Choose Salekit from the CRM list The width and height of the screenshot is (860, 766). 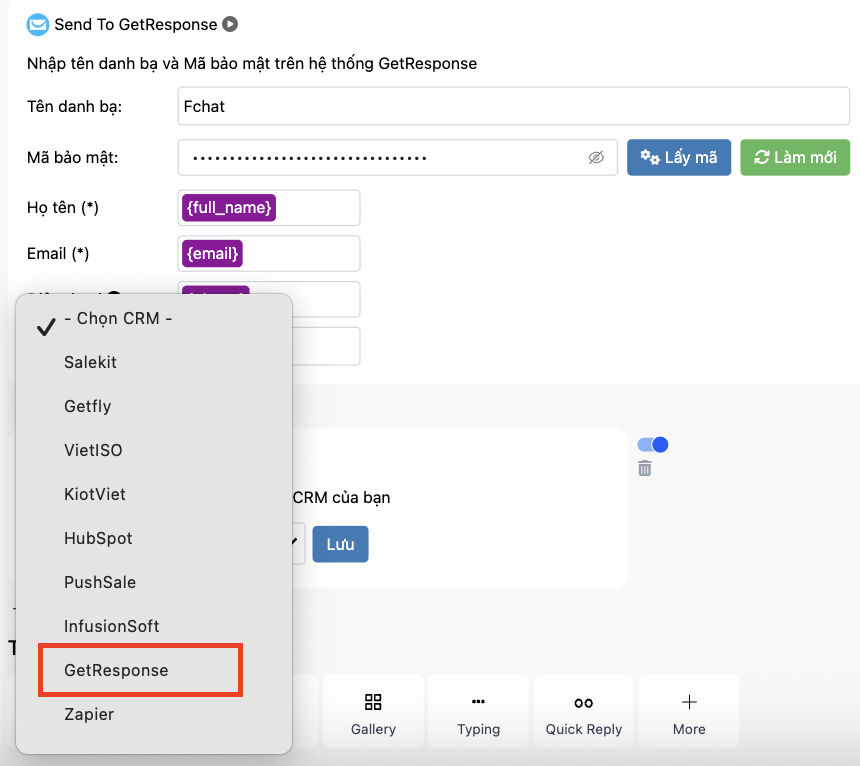pyautogui.click(x=154, y=362)
